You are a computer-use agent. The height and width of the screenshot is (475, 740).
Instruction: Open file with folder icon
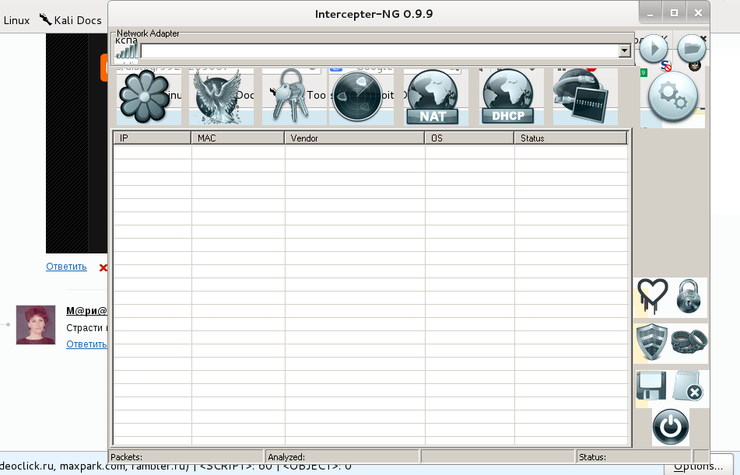pos(691,48)
